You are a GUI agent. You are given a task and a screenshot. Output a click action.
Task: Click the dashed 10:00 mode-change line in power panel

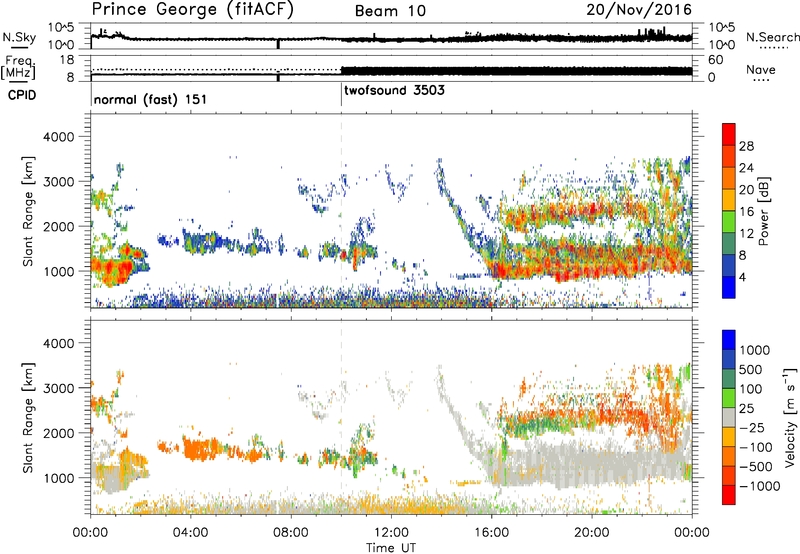341,211
